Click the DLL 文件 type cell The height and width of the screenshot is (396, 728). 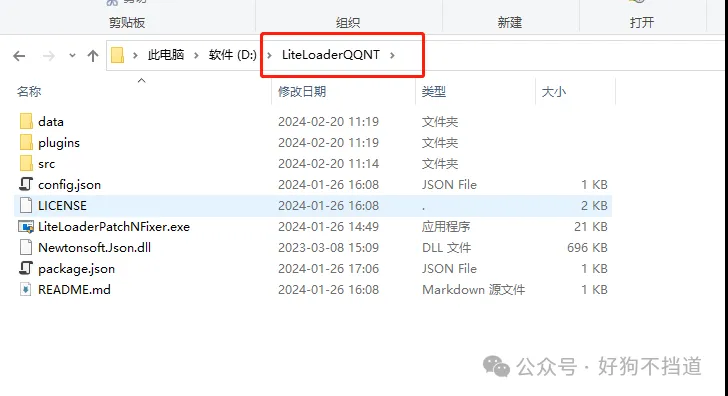[446, 247]
